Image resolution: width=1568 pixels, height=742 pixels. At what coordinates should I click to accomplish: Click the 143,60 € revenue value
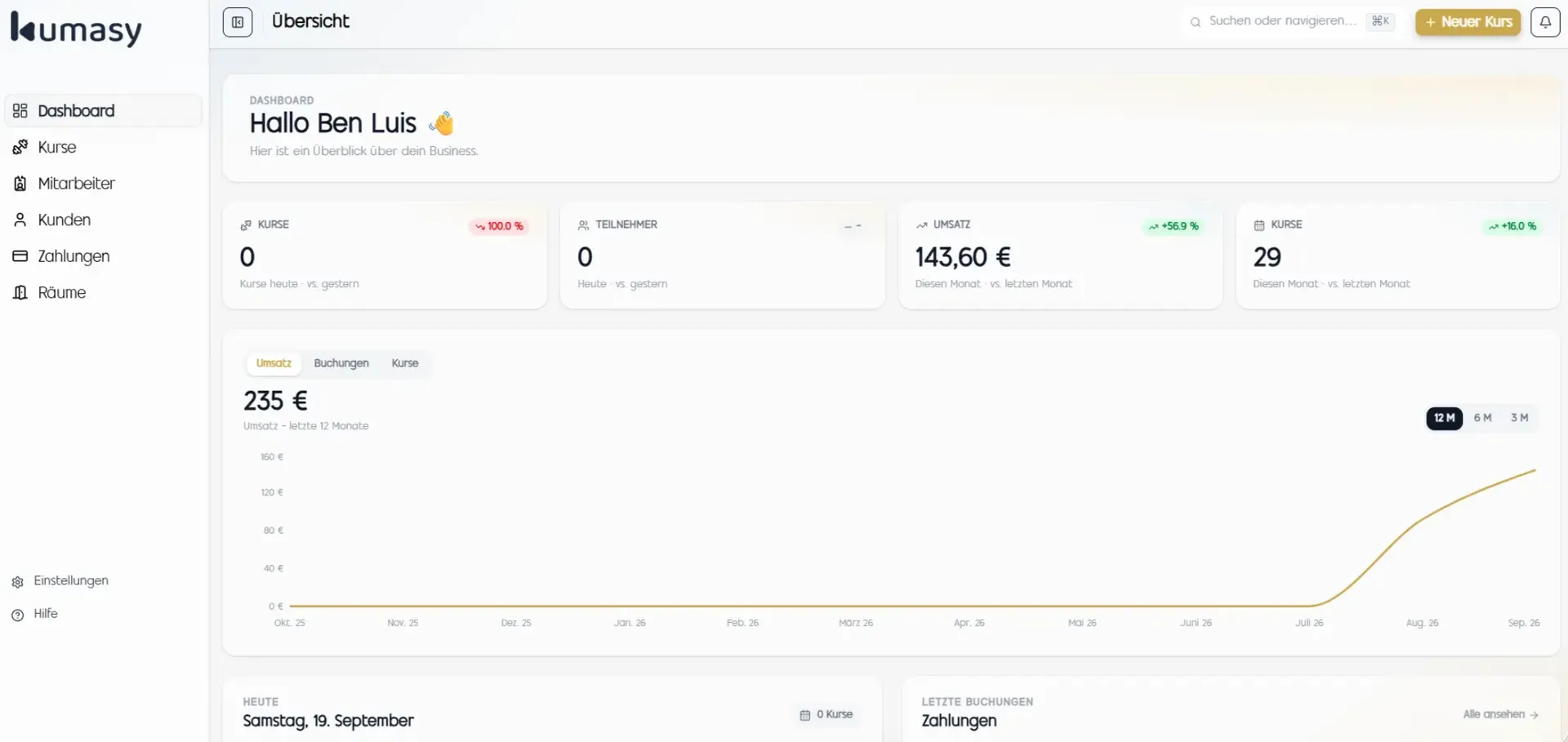[963, 258]
